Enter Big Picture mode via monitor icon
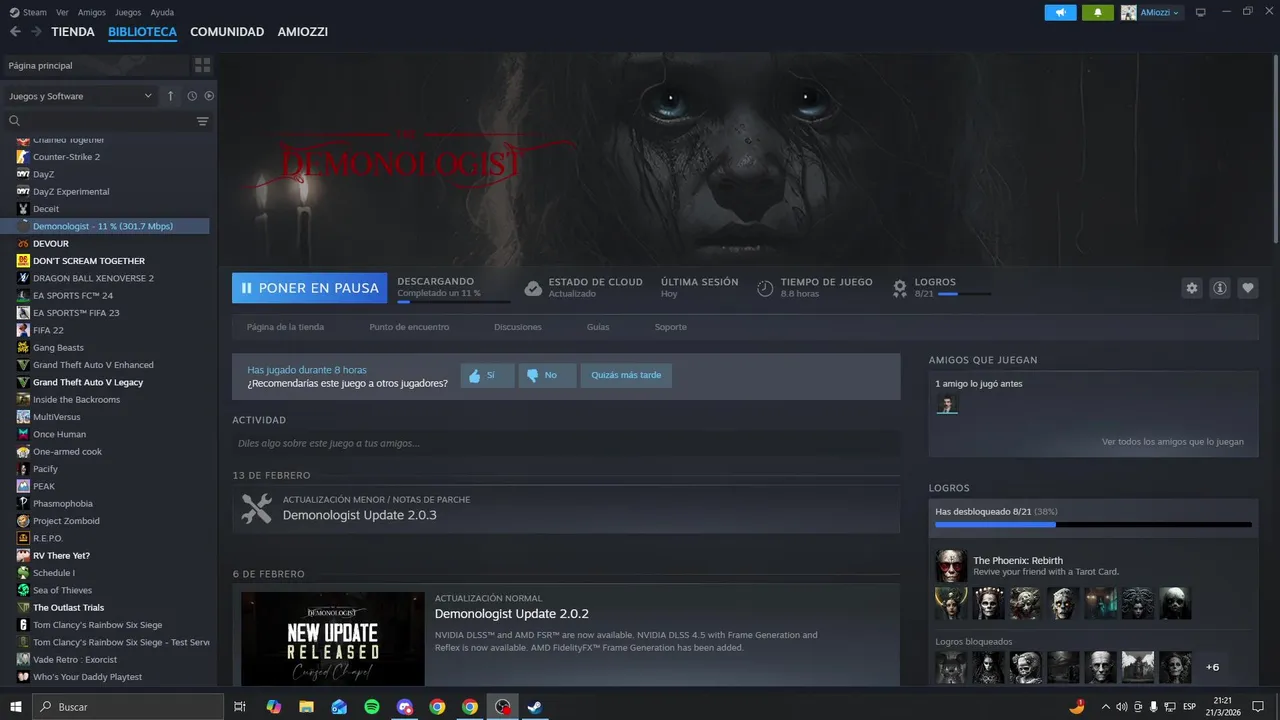Image resolution: width=1280 pixels, height=720 pixels. click(1201, 12)
